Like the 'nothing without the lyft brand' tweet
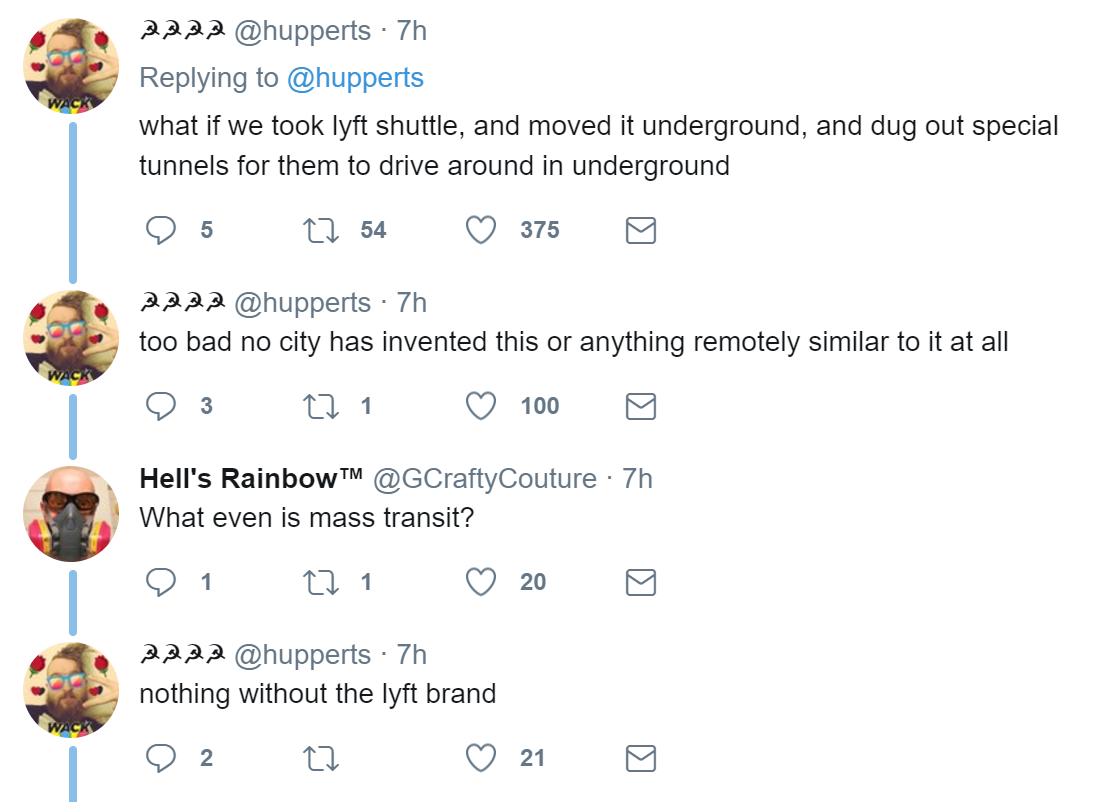 tap(482, 759)
